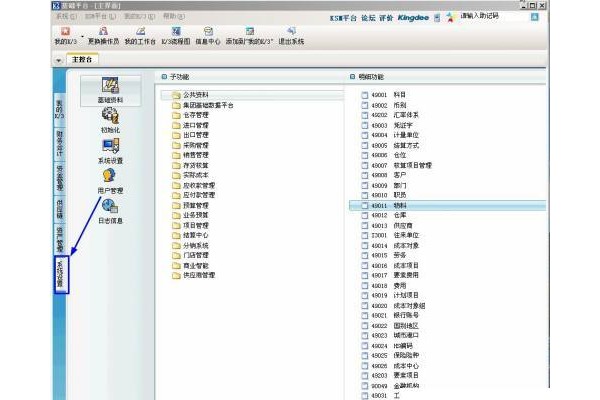600x400 pixels.
Task: Open the second menu bar item
Action: (x=100, y=16)
